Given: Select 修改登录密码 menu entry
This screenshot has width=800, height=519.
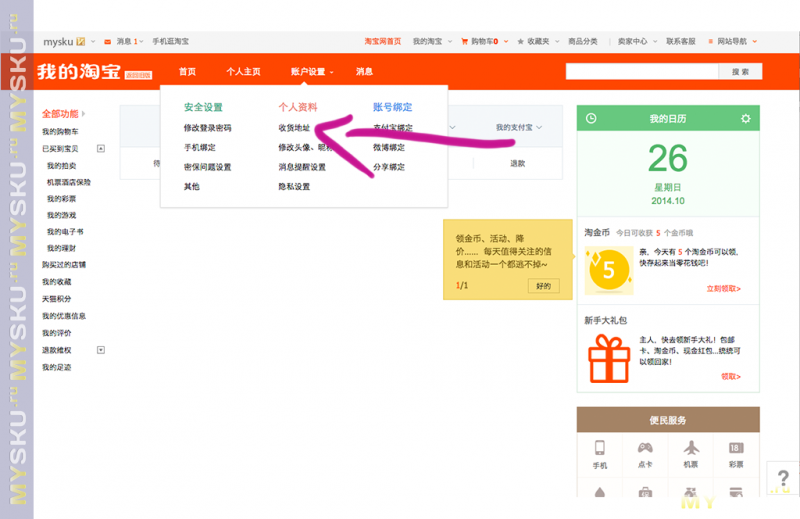Looking at the screenshot, I should pyautogui.click(x=207, y=128).
